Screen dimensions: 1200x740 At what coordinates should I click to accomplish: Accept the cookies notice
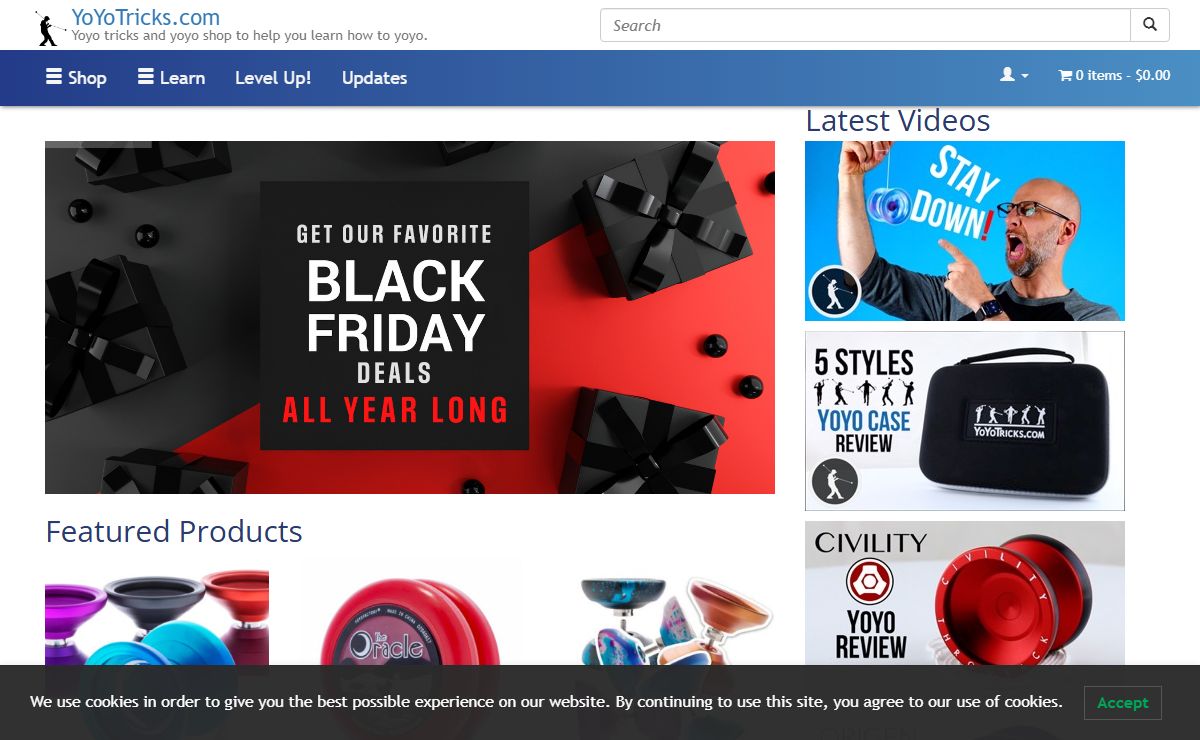pyautogui.click(x=1122, y=702)
